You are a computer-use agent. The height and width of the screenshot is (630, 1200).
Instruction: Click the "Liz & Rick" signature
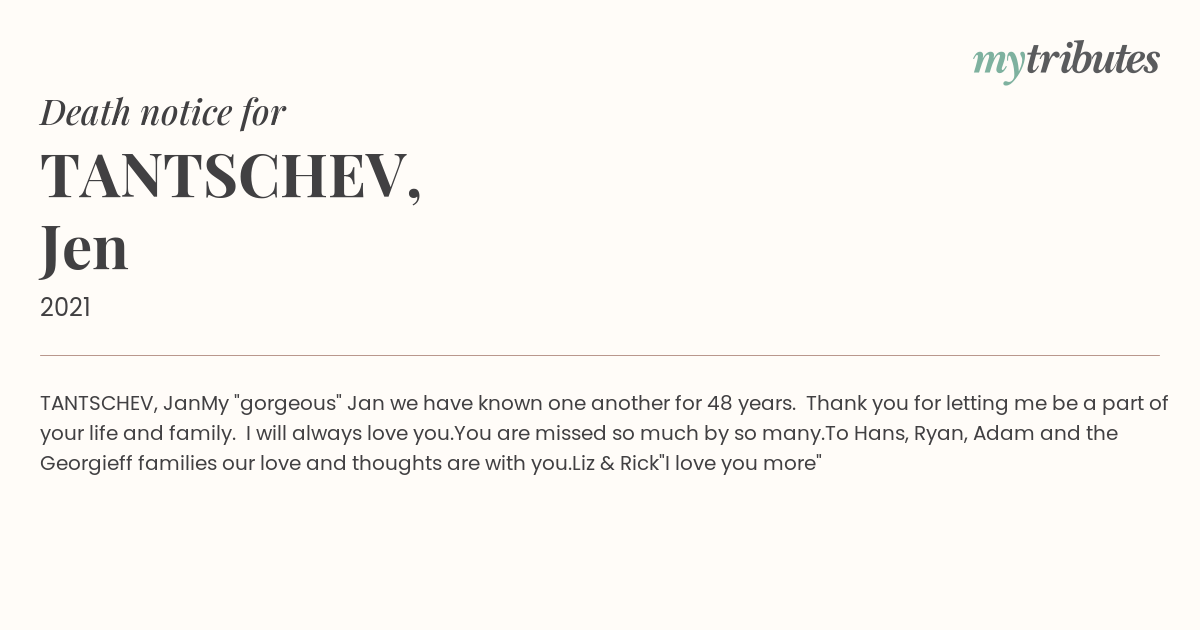coord(617,463)
